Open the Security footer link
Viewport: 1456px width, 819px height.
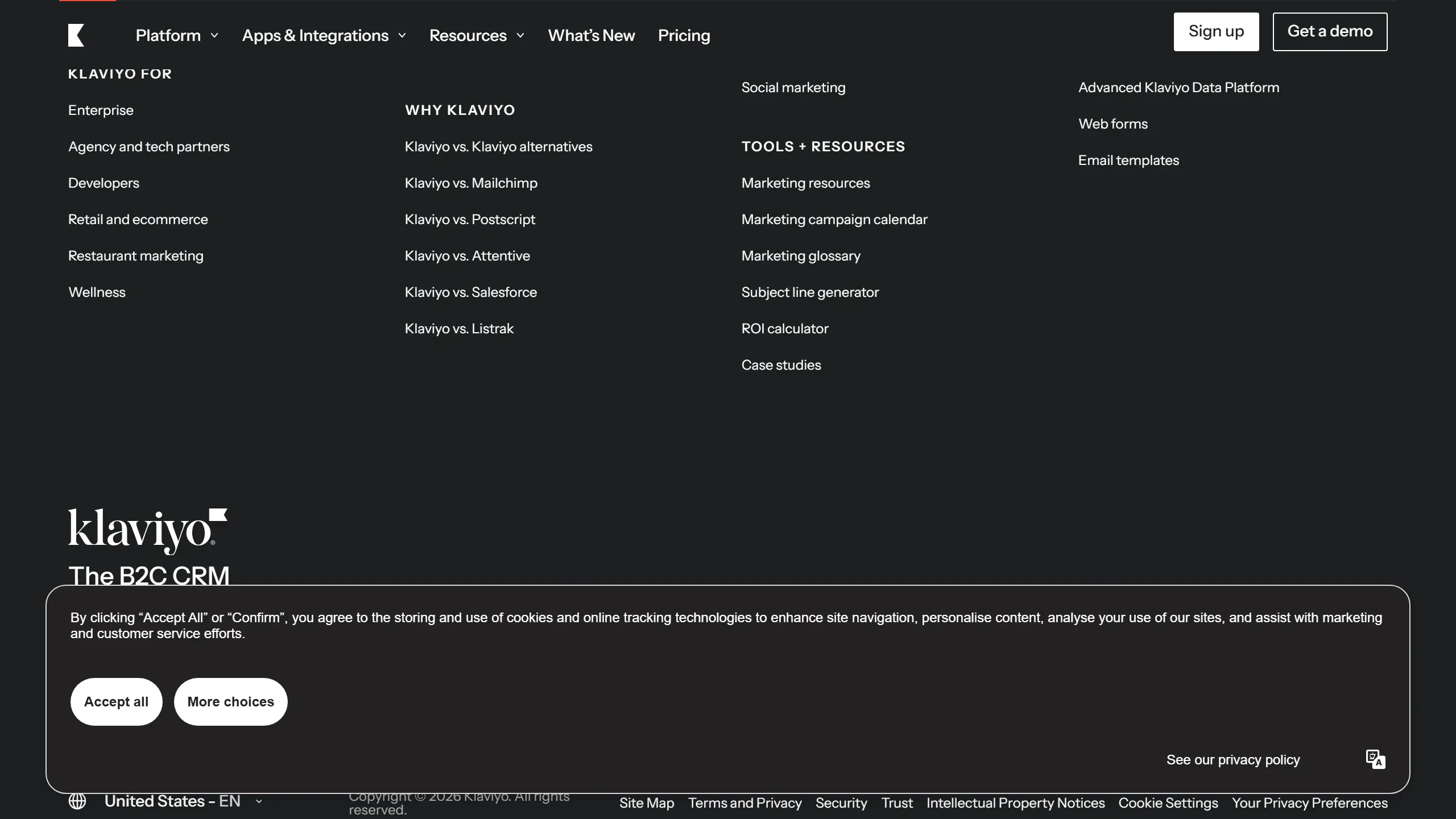coord(841,803)
